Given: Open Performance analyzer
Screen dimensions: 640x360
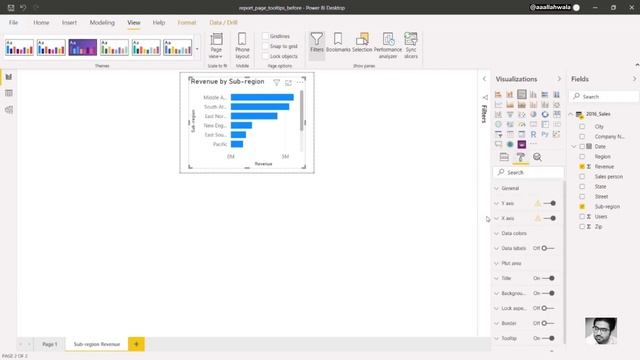Looking at the screenshot, I should [388, 45].
